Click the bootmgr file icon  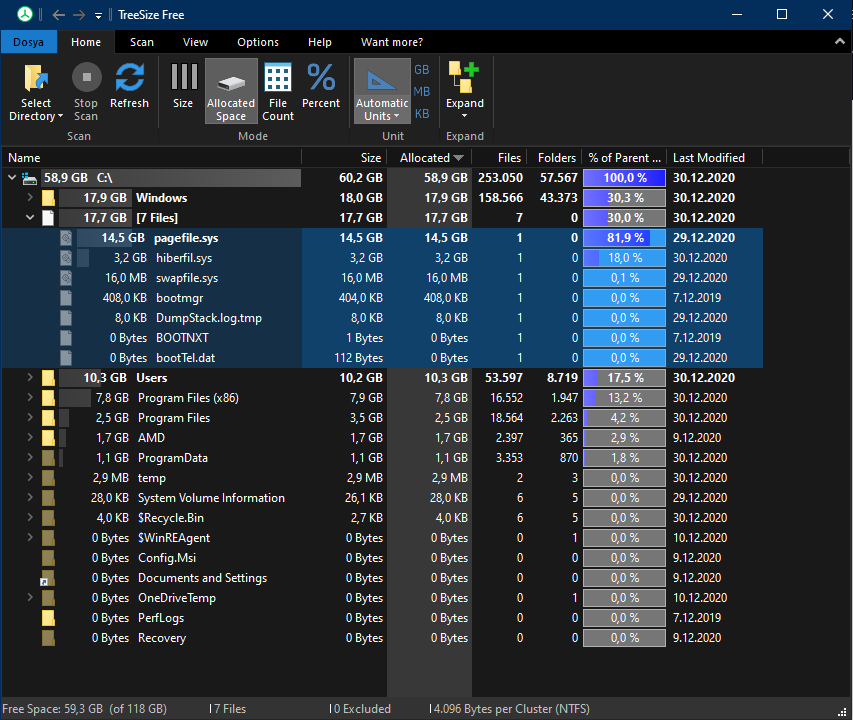tap(66, 298)
